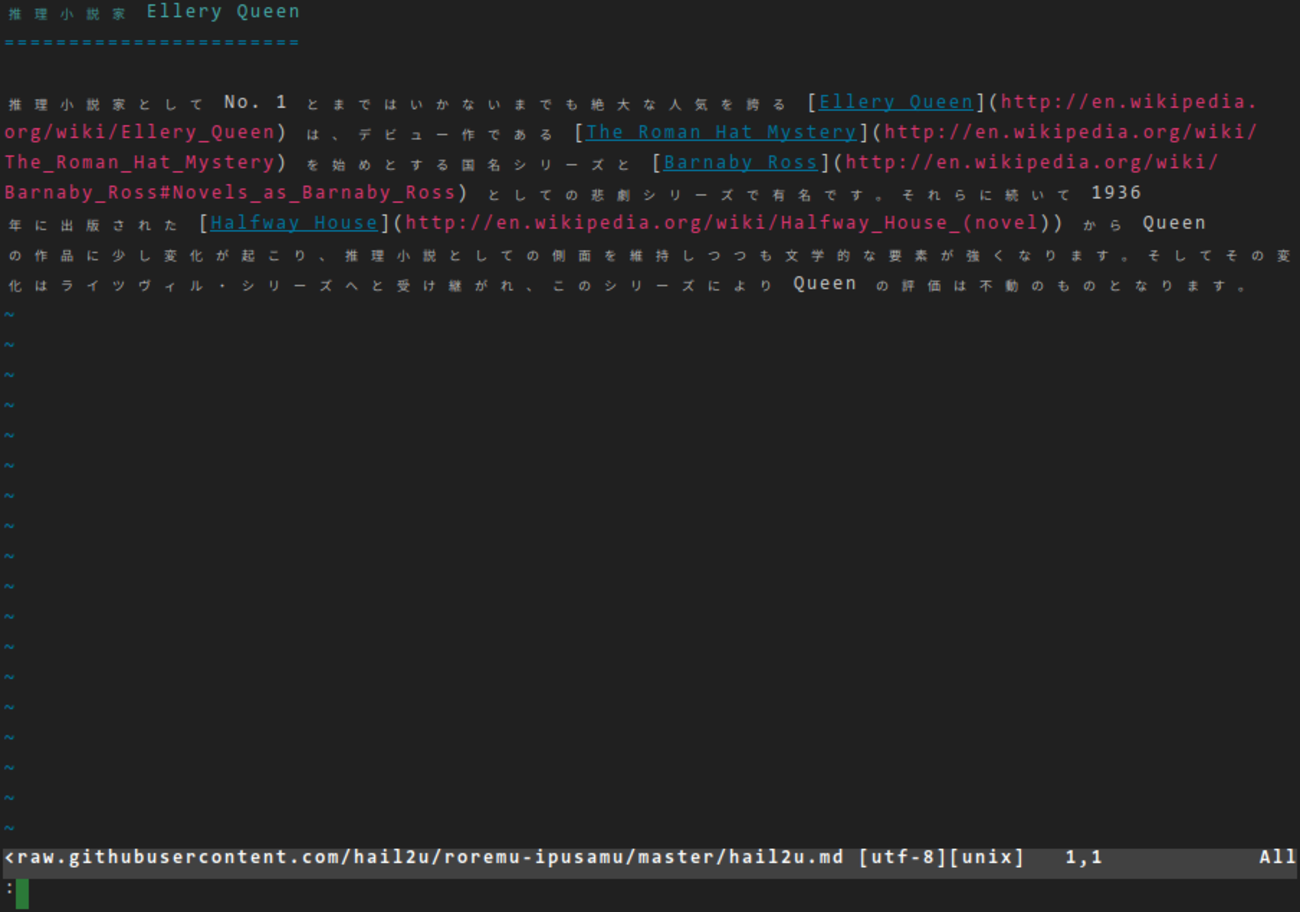Click the '[utf-8]' encoding indicator
This screenshot has width=1300, height=912.
coord(903,858)
